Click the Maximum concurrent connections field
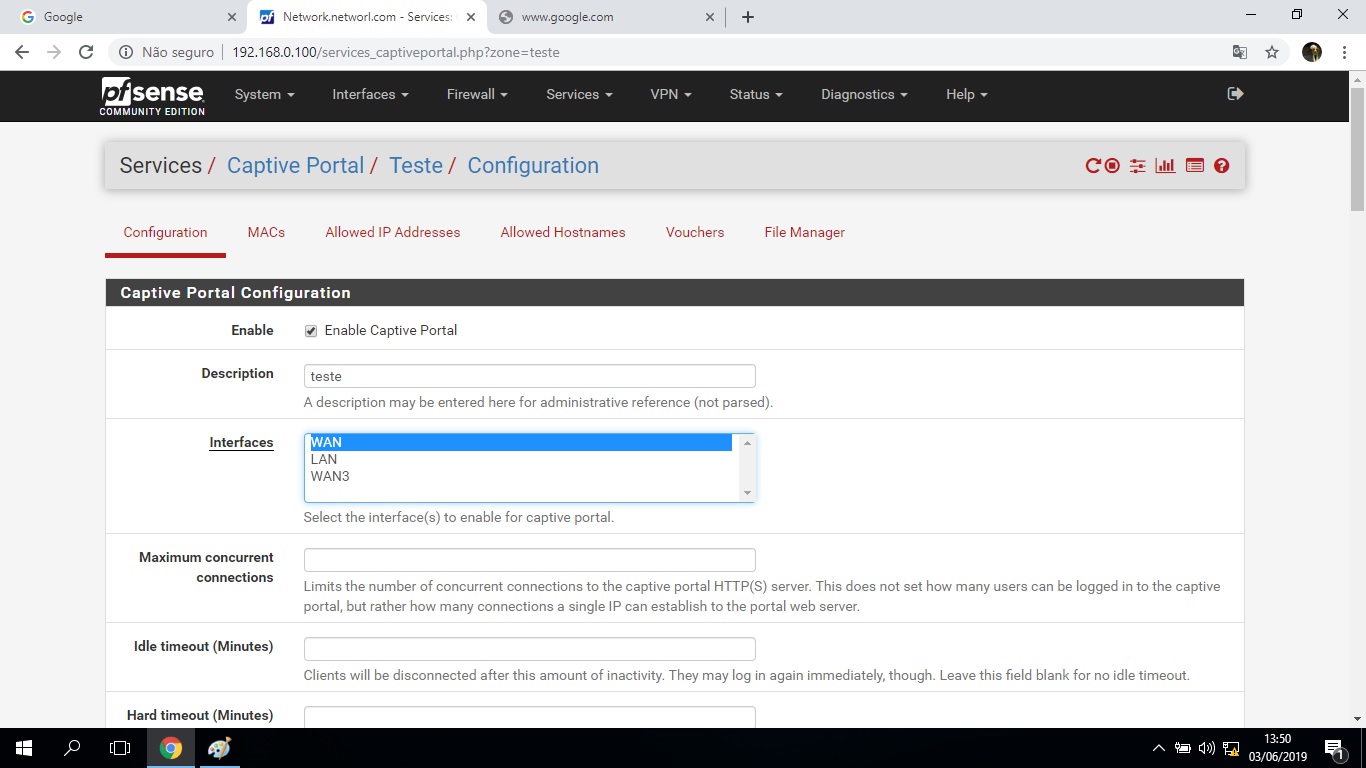The image size is (1366, 768). (x=529, y=560)
